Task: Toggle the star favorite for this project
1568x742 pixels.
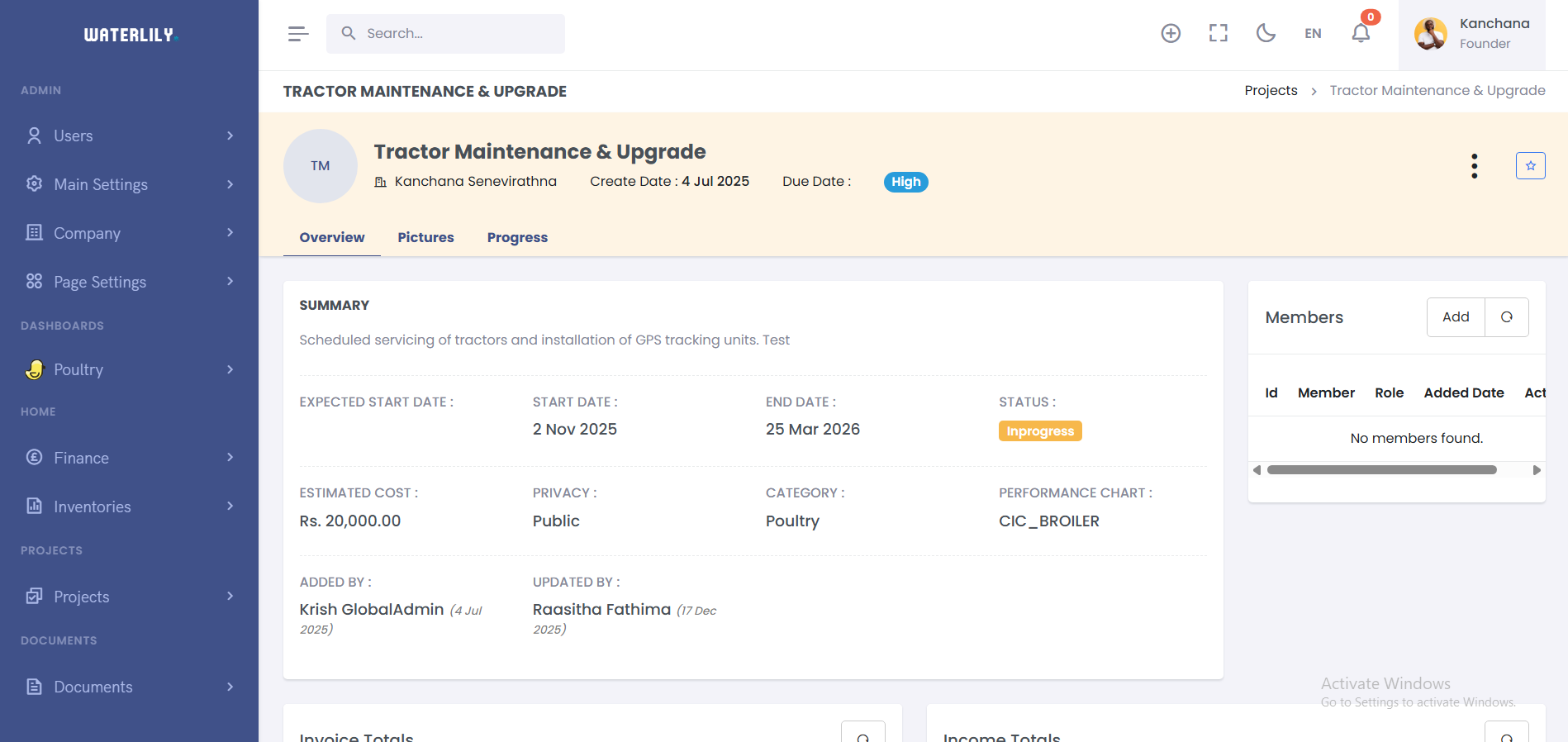Action: pos(1530,166)
